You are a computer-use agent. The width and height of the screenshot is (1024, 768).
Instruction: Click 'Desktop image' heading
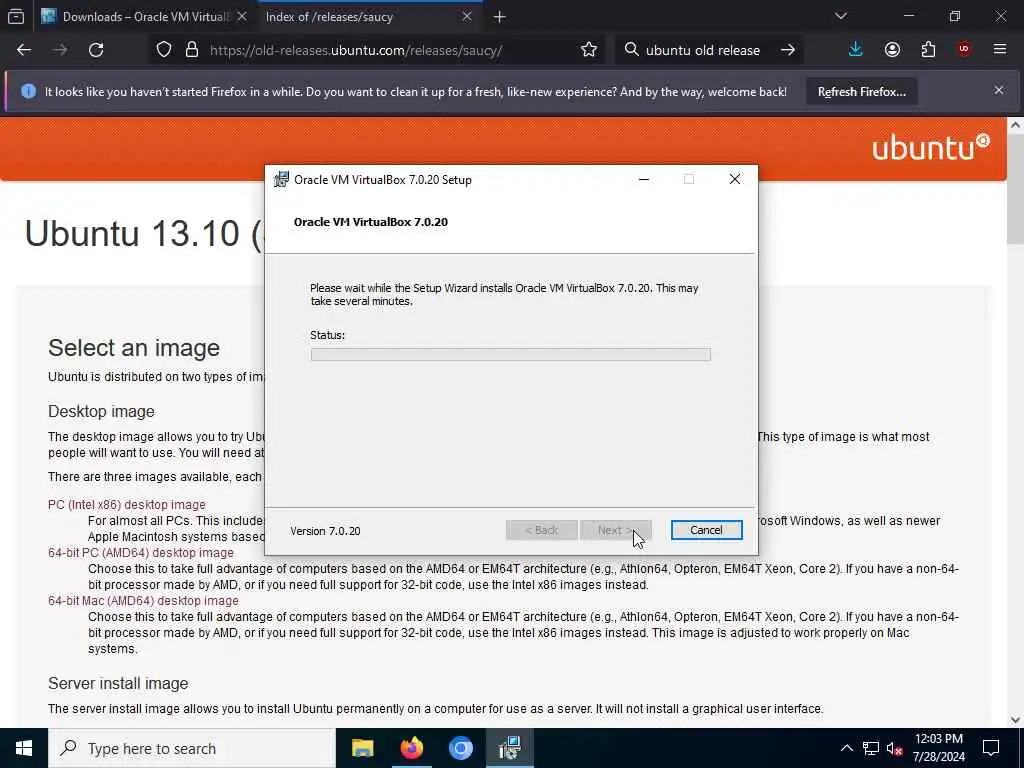[101, 411]
